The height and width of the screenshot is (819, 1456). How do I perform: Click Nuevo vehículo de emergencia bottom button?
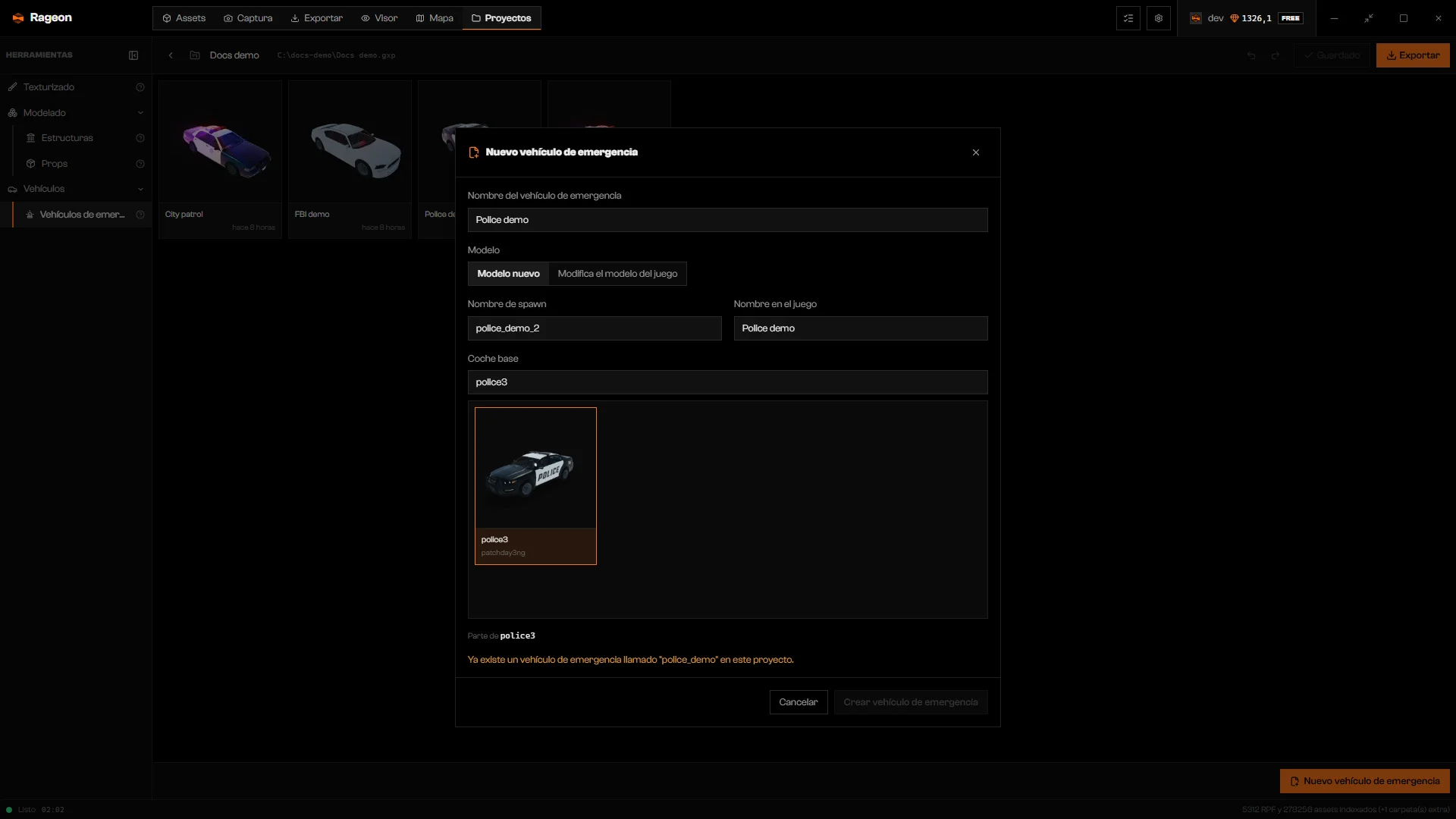pos(1365,781)
